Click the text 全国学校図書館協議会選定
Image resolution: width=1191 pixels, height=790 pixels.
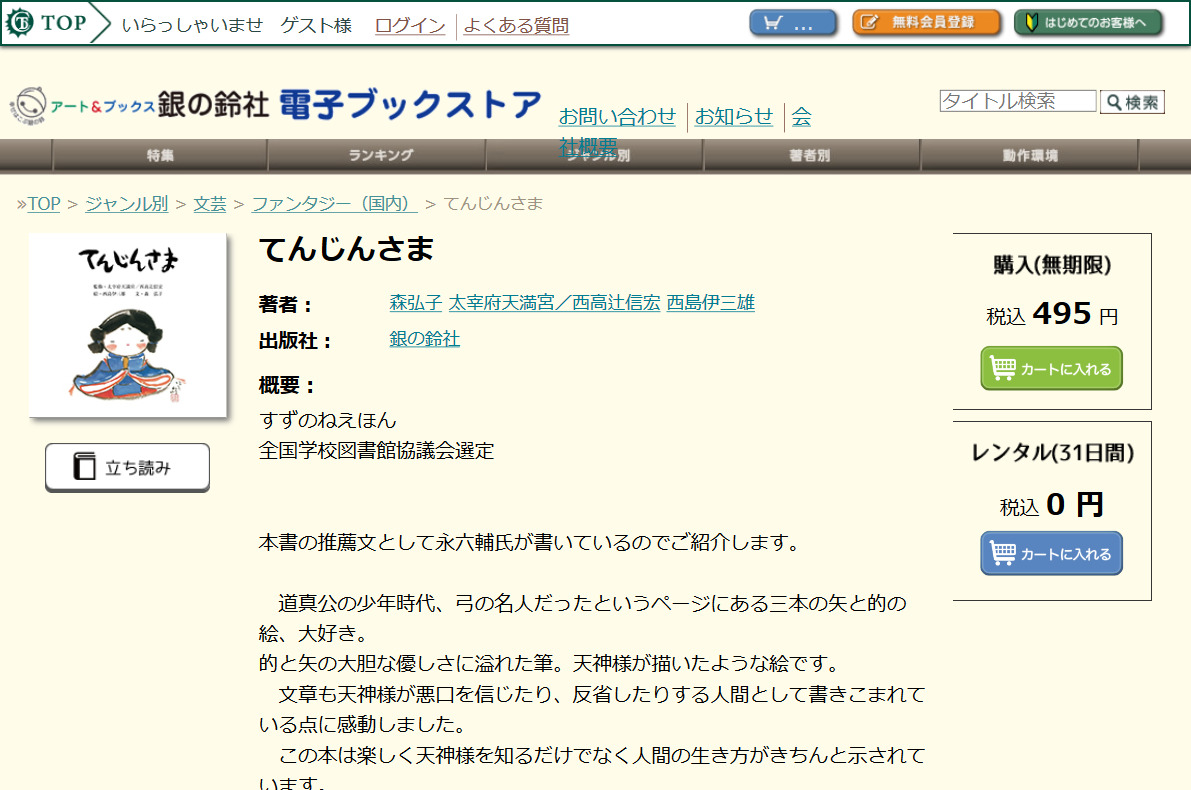click(376, 450)
